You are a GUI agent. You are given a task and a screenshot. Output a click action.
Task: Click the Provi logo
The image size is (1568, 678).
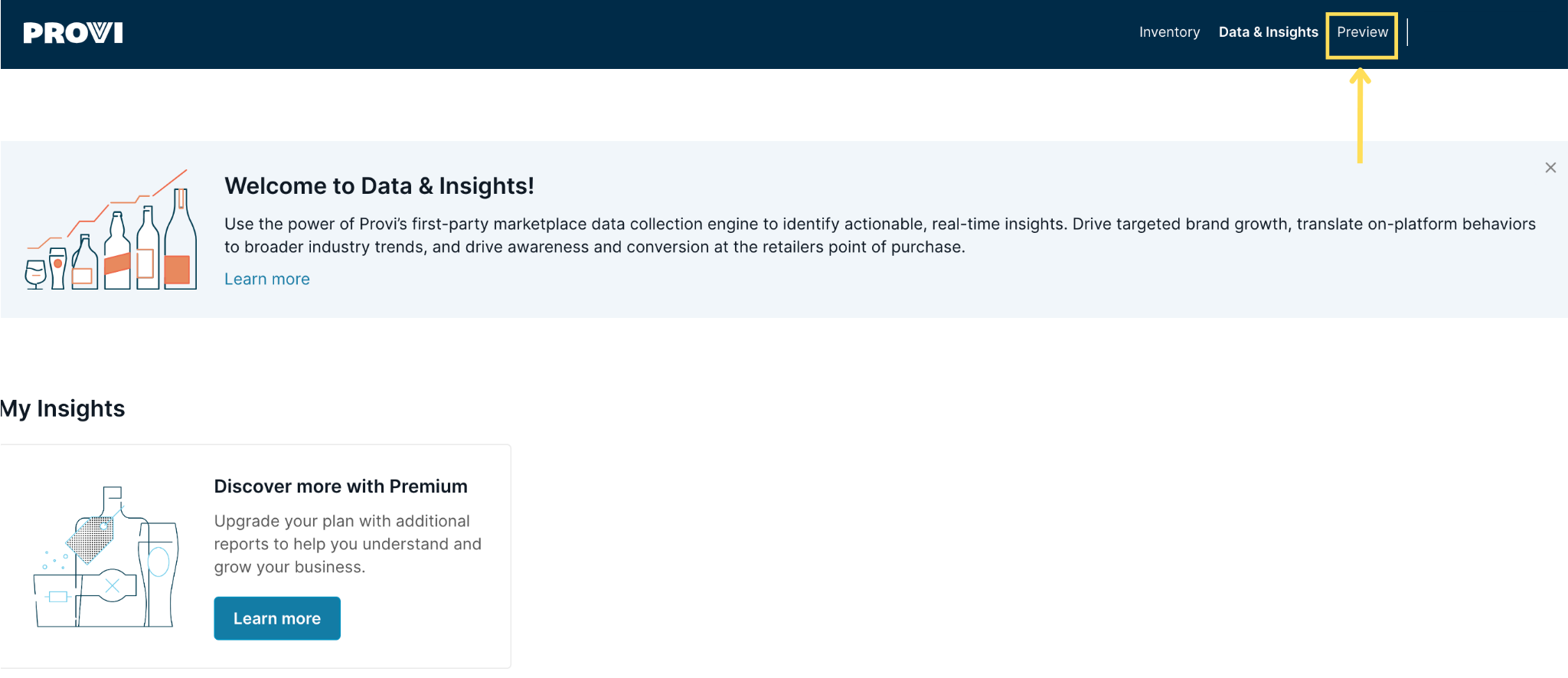(73, 33)
